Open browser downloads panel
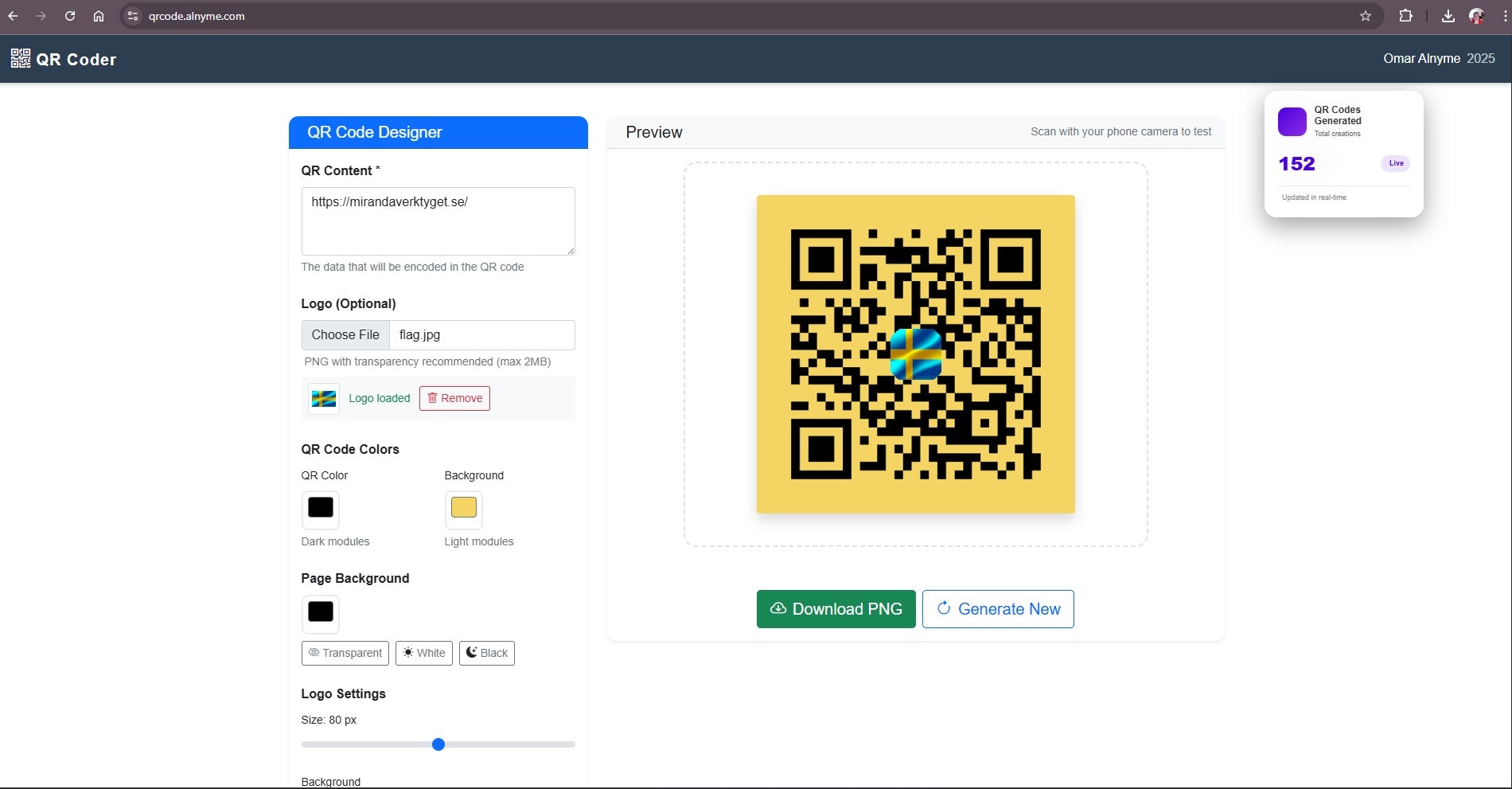 pyautogui.click(x=1448, y=16)
